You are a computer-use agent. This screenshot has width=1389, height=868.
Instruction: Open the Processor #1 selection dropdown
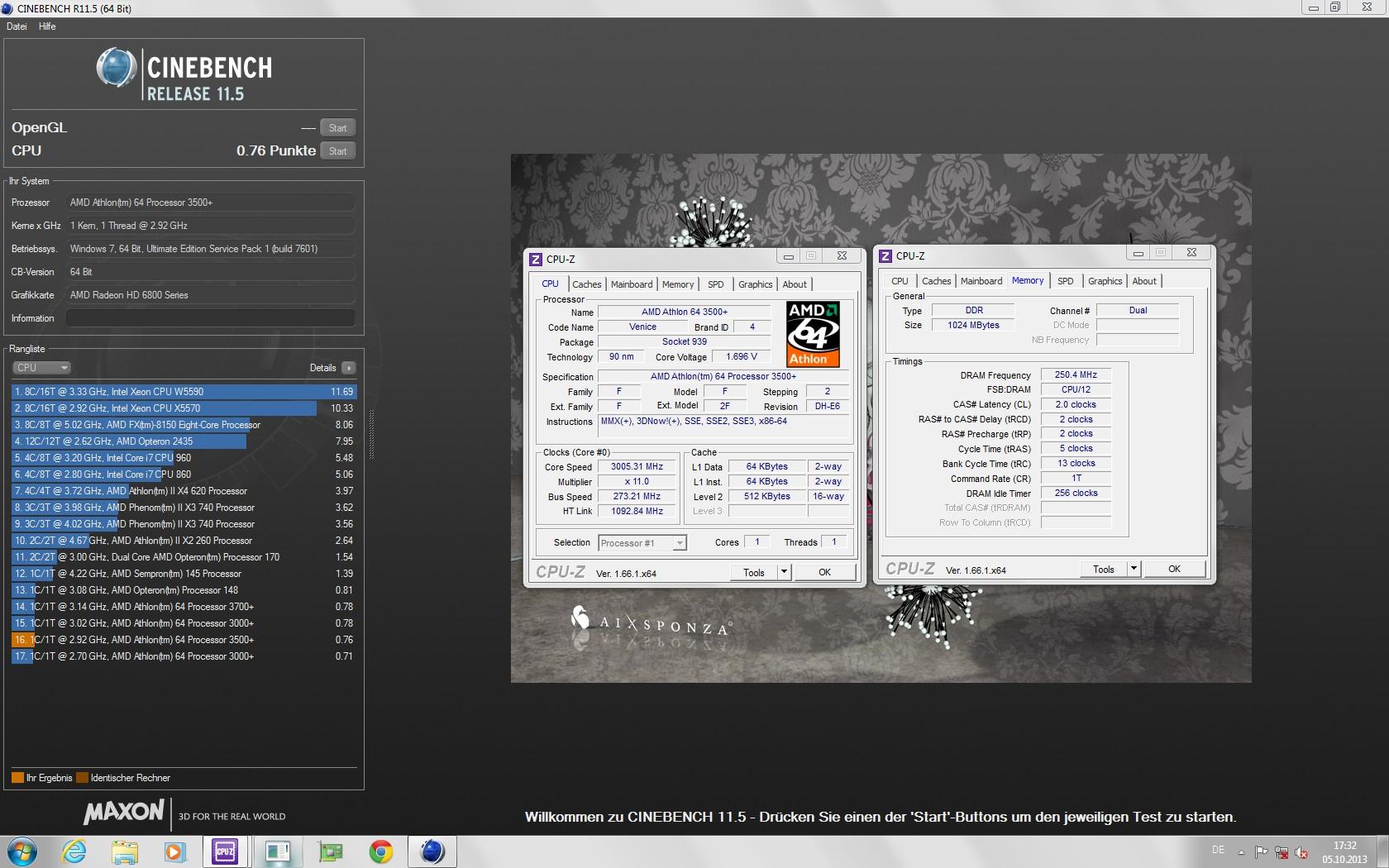[x=642, y=543]
